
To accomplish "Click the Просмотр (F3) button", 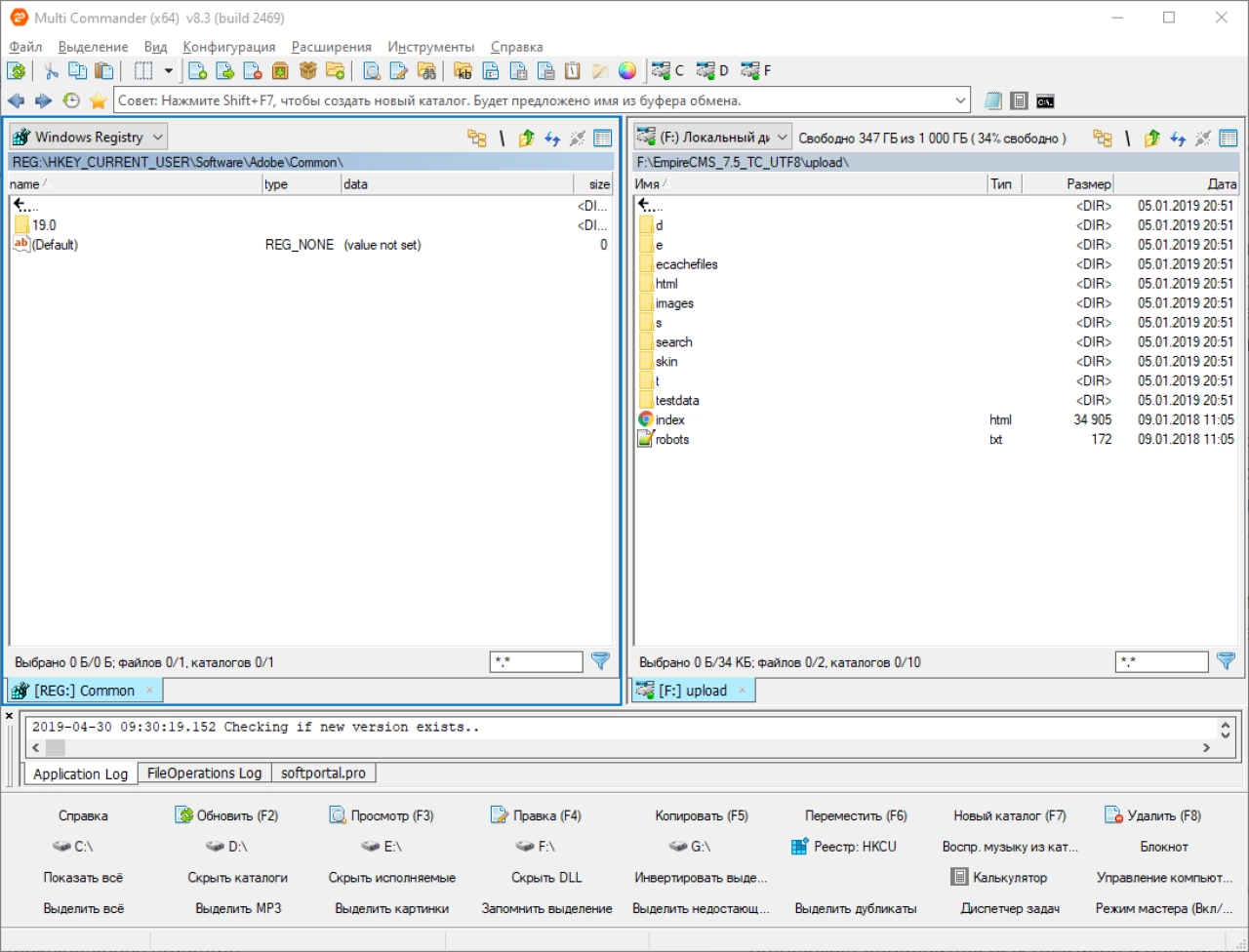I will (382, 815).
